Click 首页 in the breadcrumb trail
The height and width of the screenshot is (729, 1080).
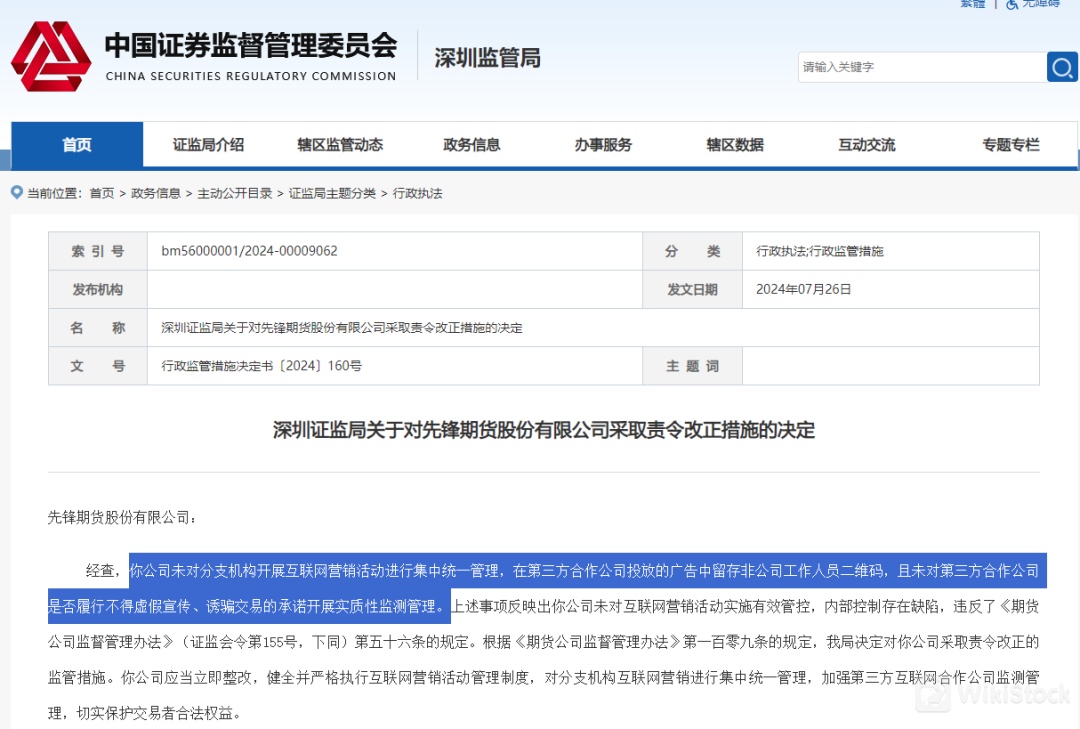pos(101,194)
